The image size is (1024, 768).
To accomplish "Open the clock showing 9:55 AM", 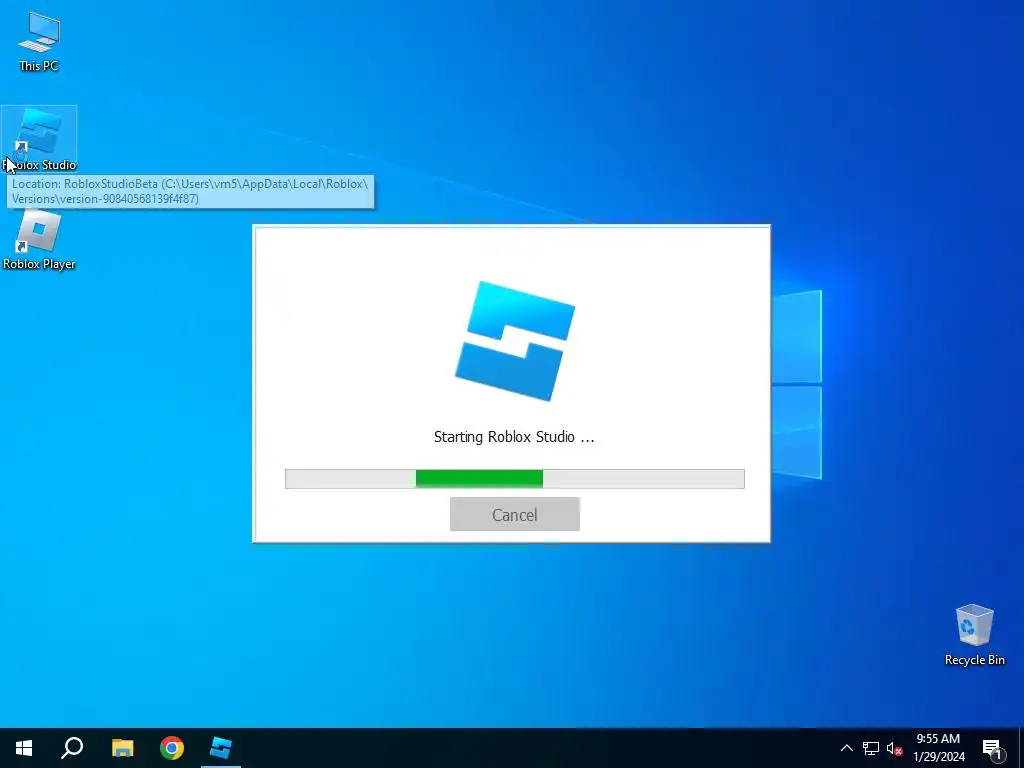I will 938,748.
